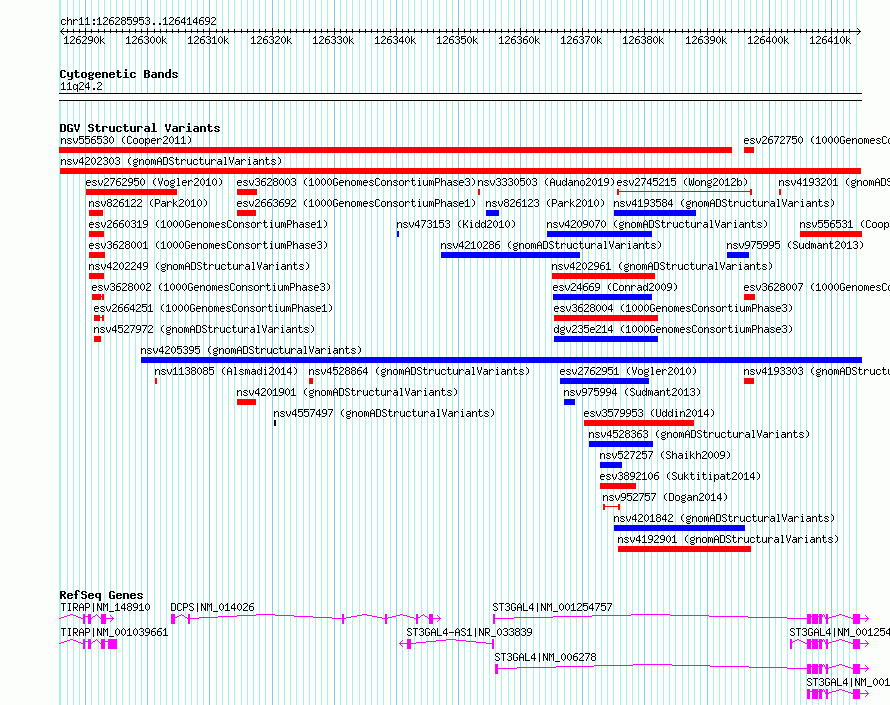
Task: Click nsv4210286 gnomAD variant label
Action: pyautogui.click(x=551, y=245)
